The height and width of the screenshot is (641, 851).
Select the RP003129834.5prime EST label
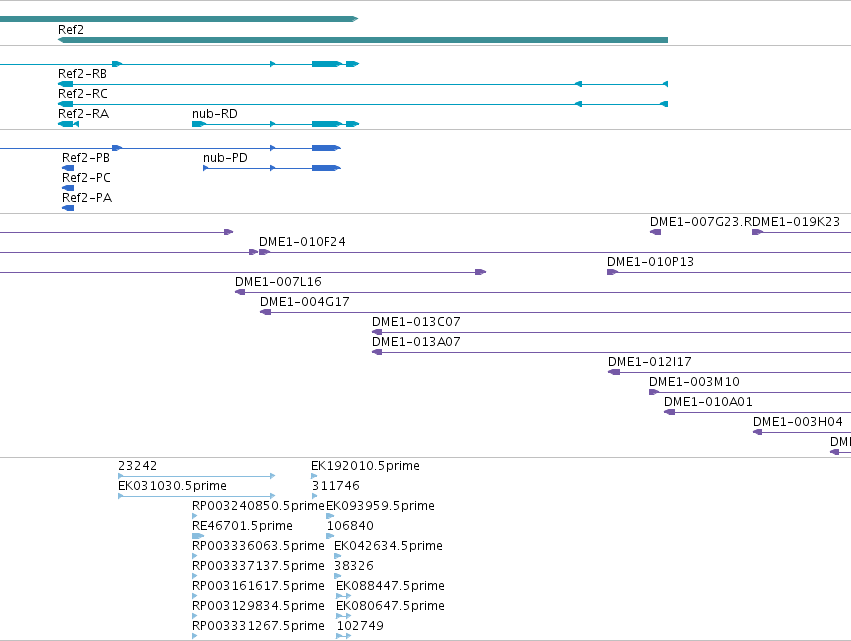(258, 607)
